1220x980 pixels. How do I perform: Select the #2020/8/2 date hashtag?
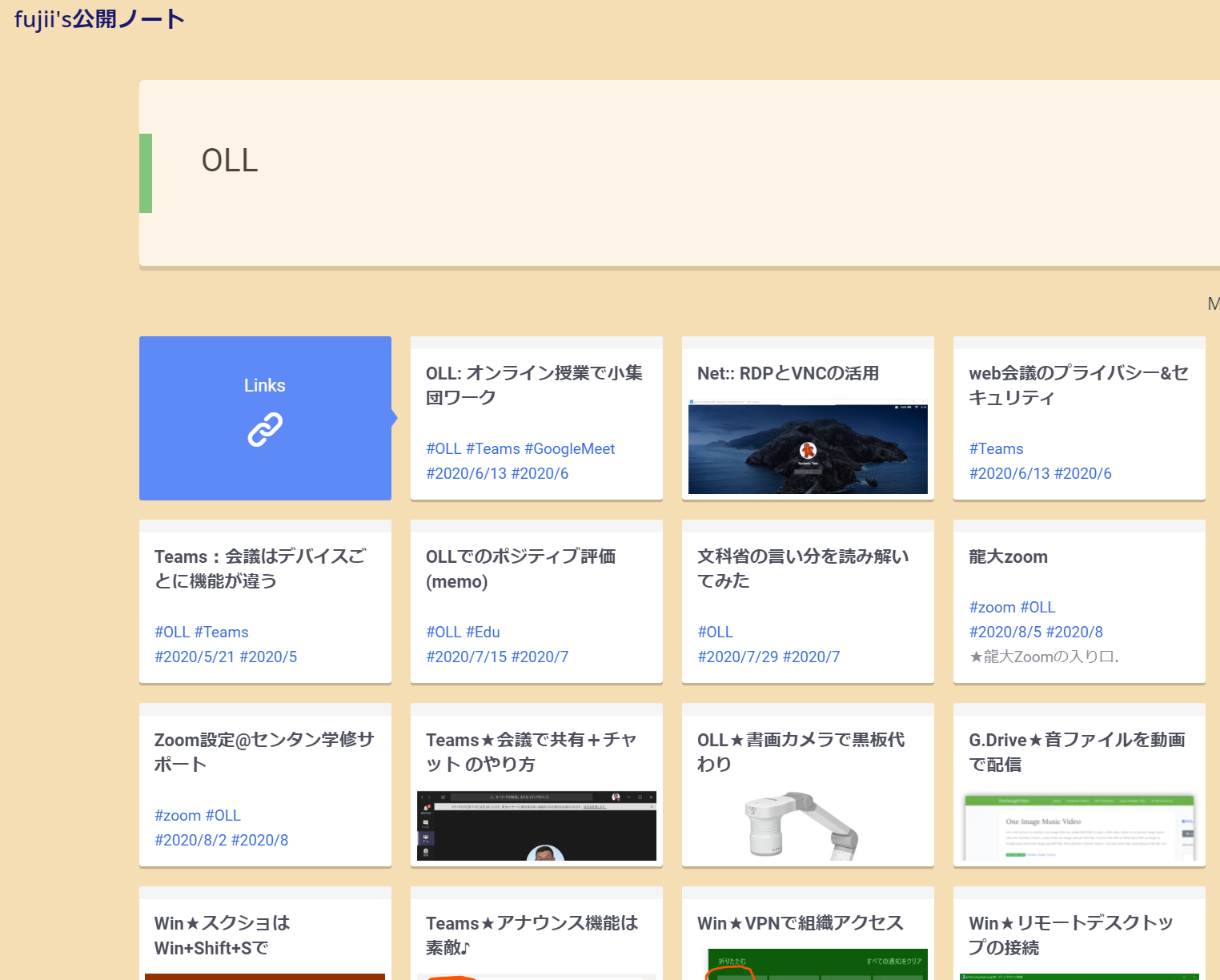tap(191, 841)
